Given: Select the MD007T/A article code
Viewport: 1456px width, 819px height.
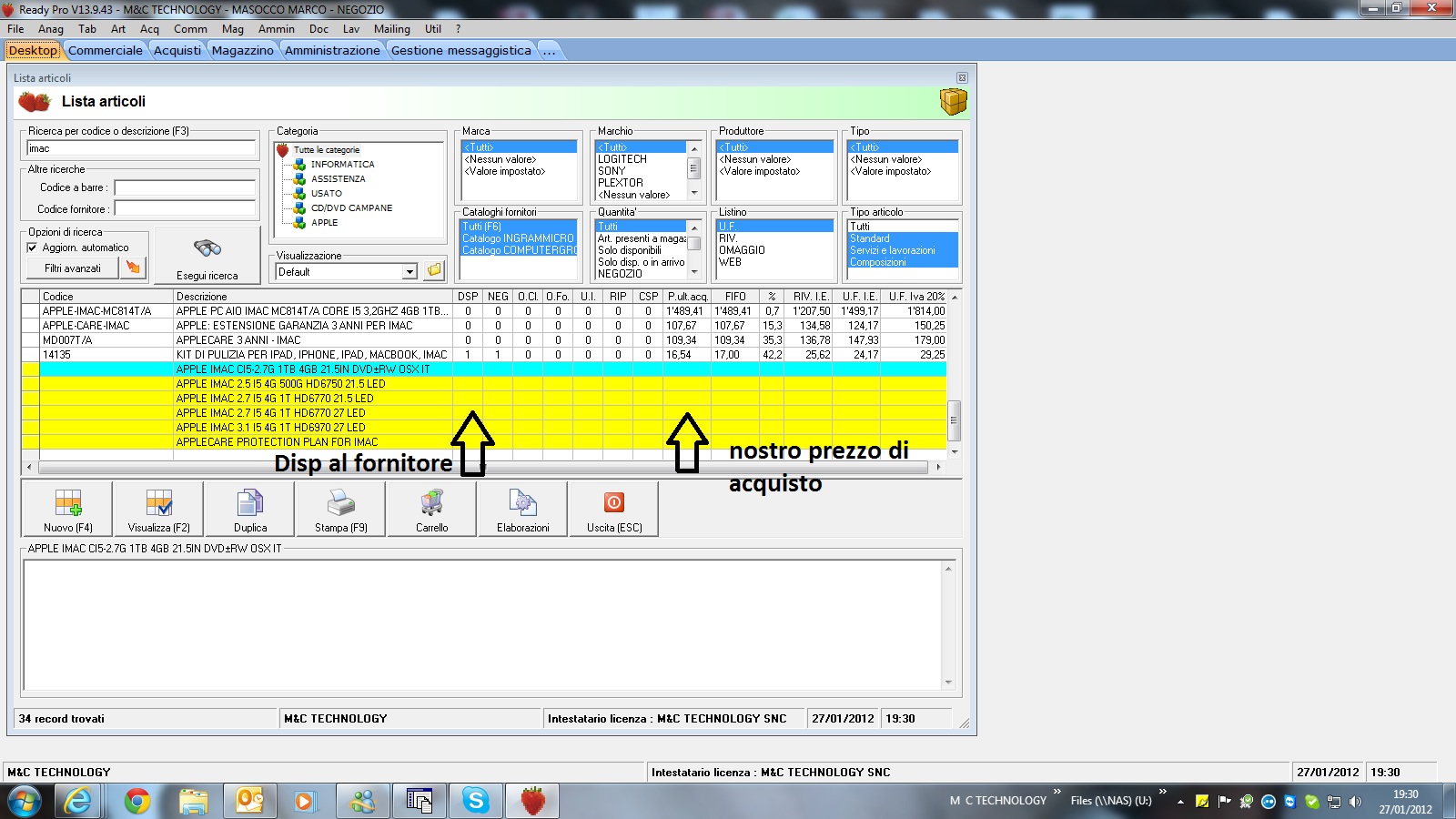Looking at the screenshot, I should 67,340.
